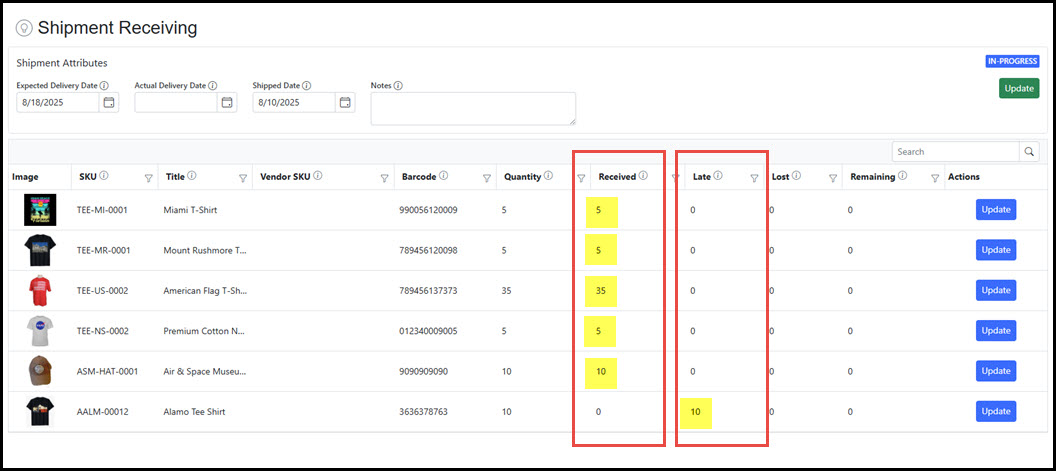This screenshot has height=471, width=1056.
Task: Click the SKU column info icon
Action: (x=104, y=176)
